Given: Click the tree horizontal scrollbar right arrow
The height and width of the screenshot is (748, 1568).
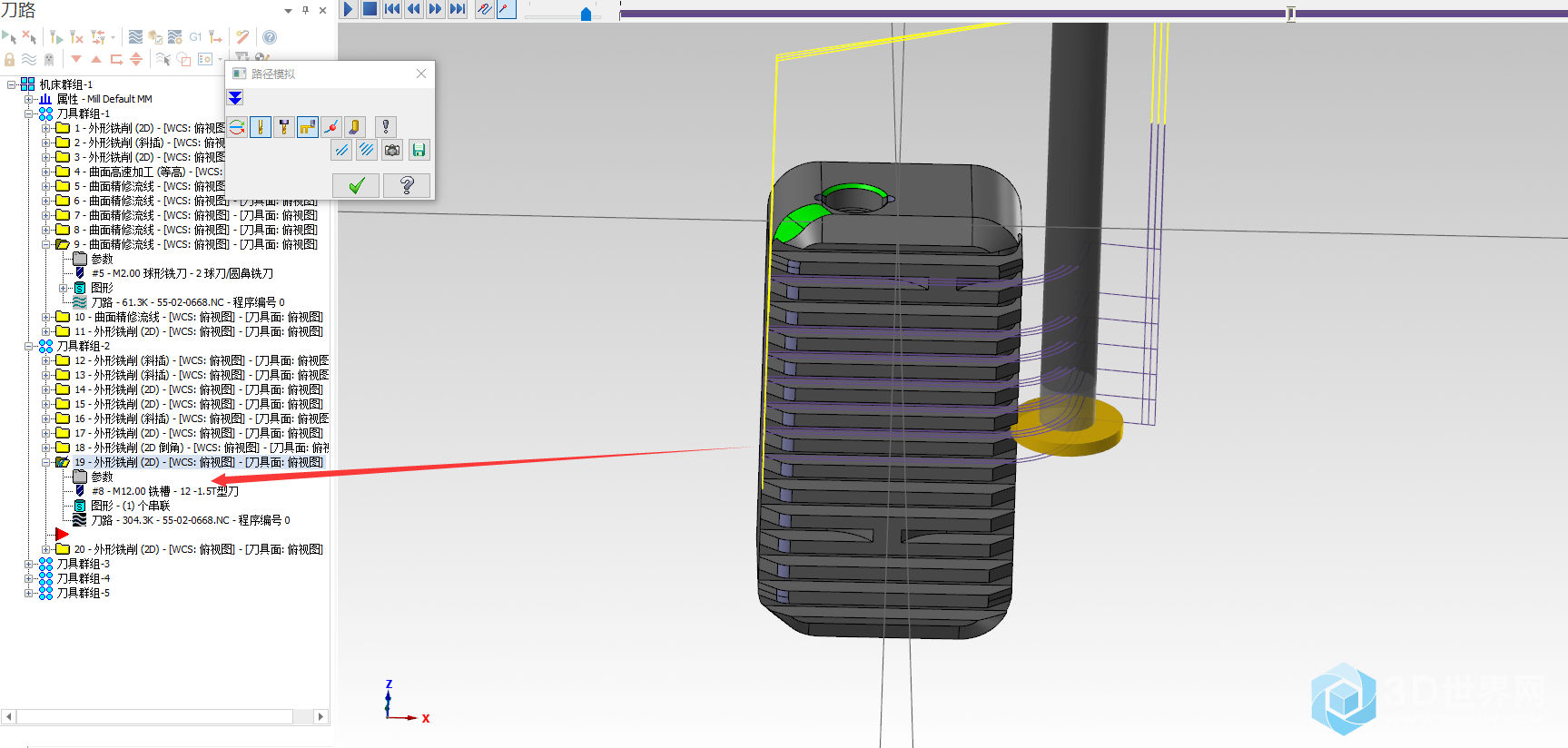Looking at the screenshot, I should (x=320, y=716).
